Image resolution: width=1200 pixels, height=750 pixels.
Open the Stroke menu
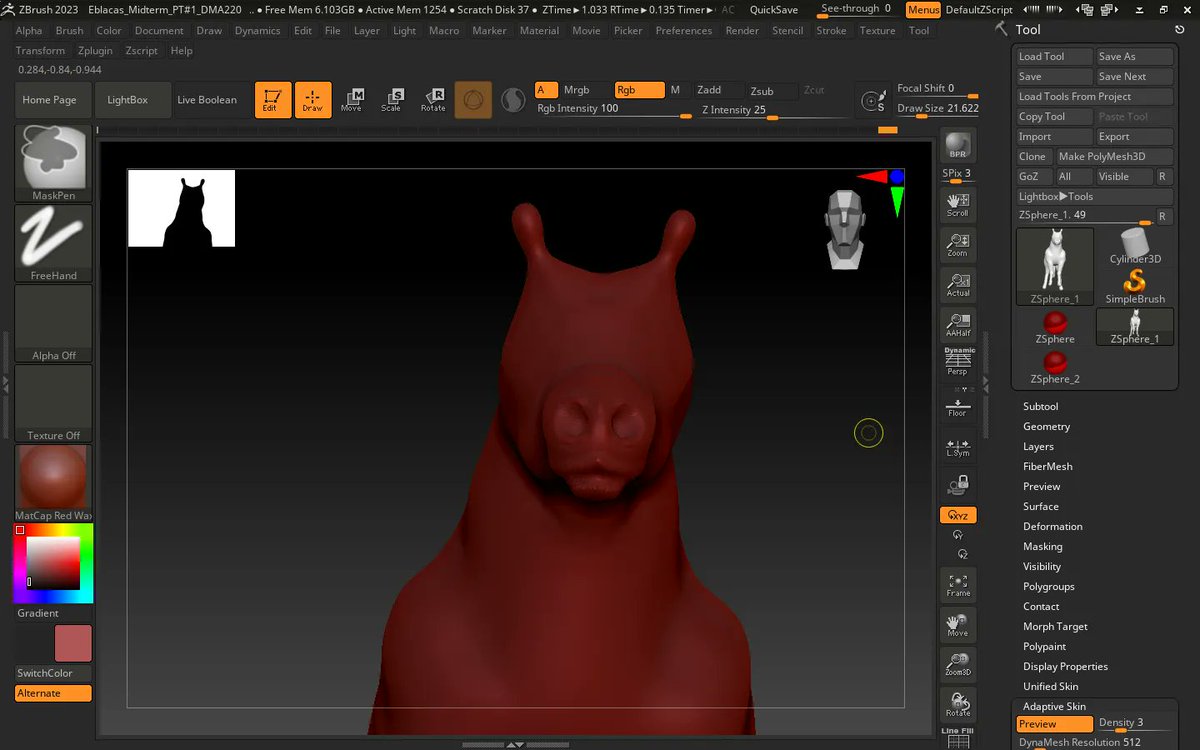click(831, 30)
